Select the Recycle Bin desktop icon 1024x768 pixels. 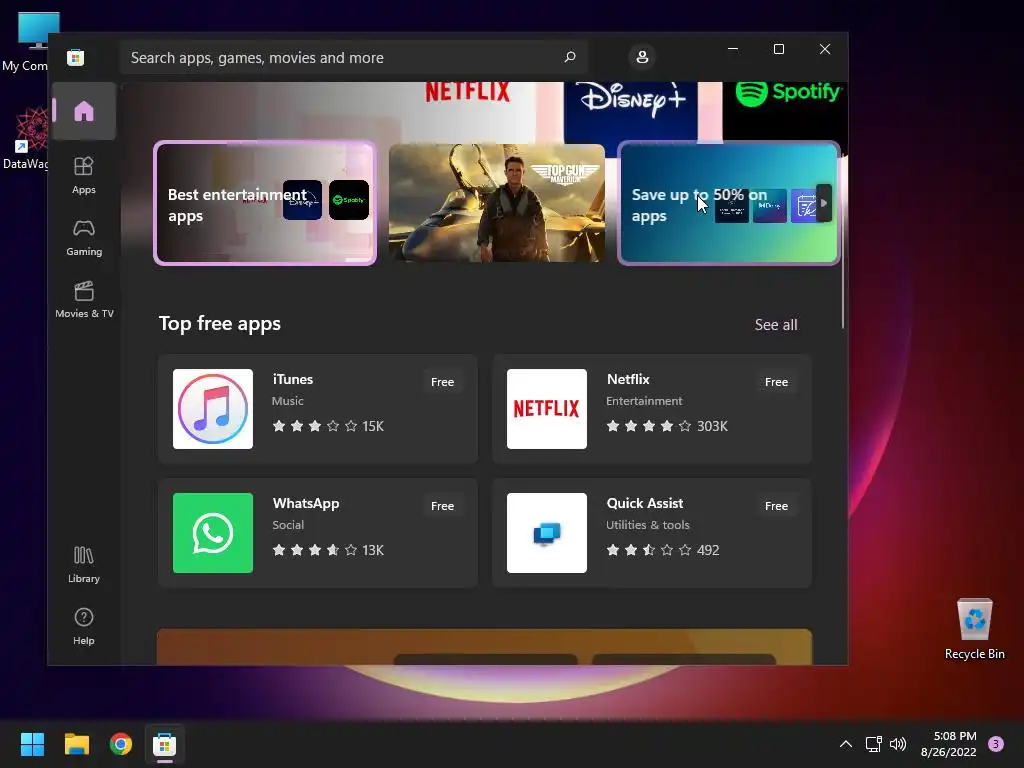tap(974, 629)
